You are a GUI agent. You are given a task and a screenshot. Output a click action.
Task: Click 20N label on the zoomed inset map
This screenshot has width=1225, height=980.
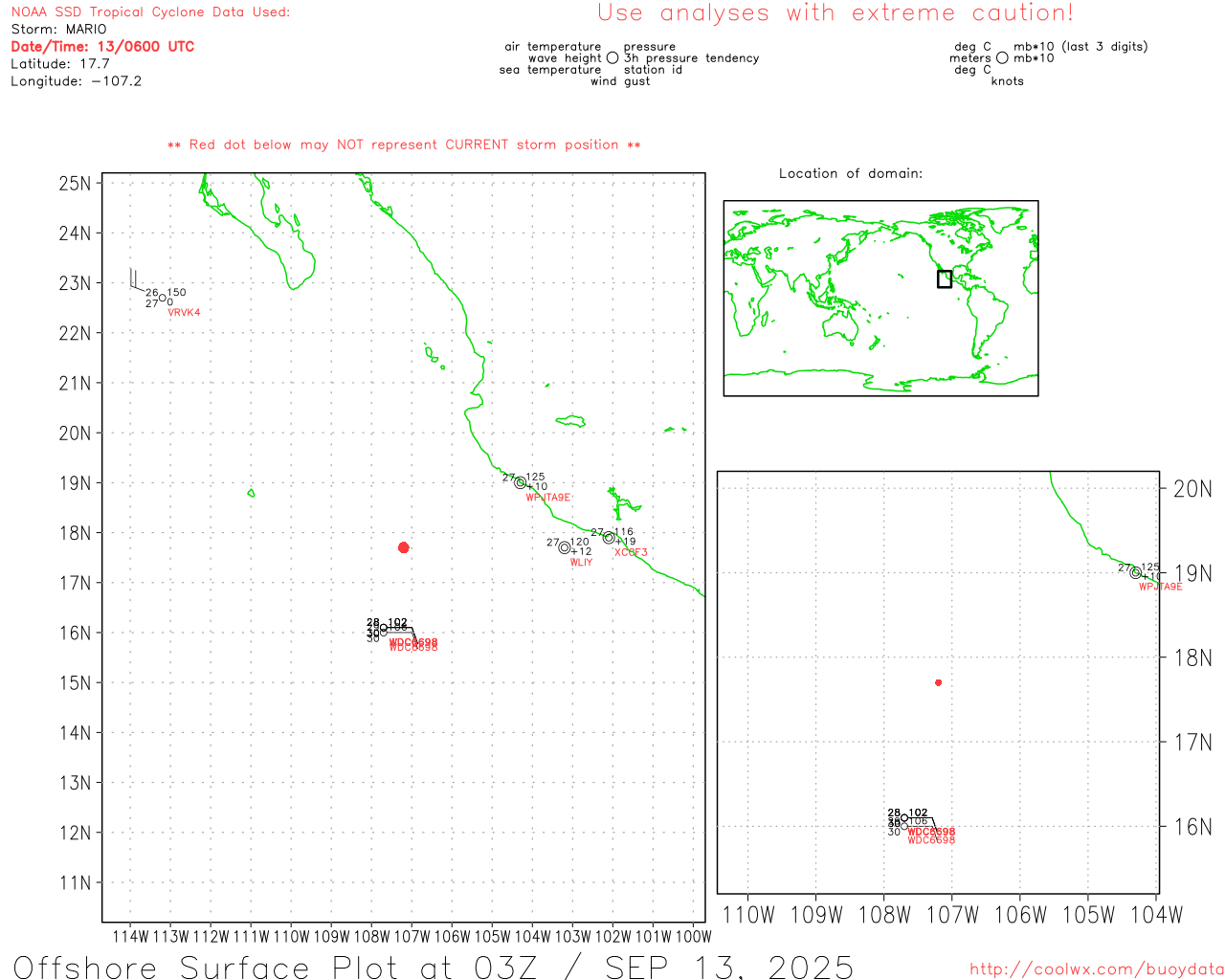pyautogui.click(x=1192, y=489)
